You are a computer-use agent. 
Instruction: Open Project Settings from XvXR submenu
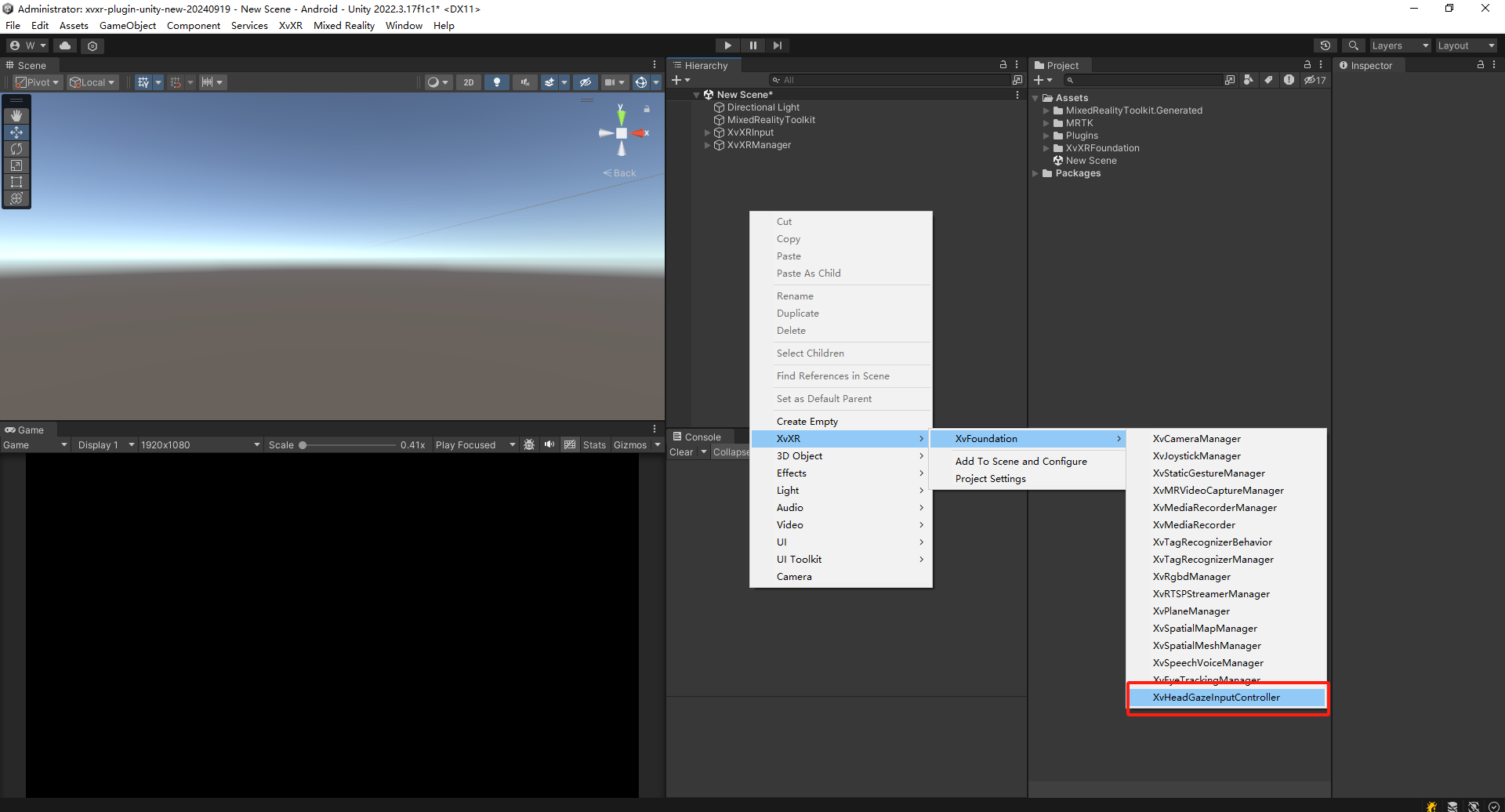pos(1028,479)
